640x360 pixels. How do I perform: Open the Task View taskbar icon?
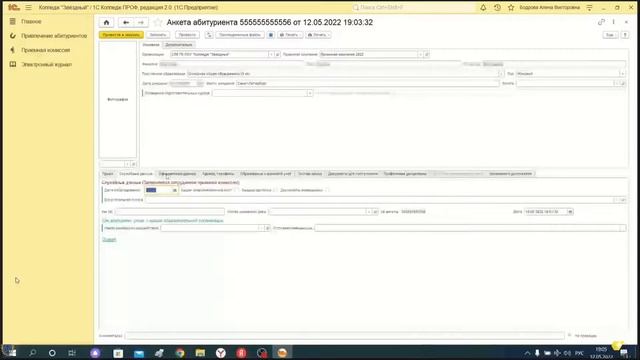point(72,353)
